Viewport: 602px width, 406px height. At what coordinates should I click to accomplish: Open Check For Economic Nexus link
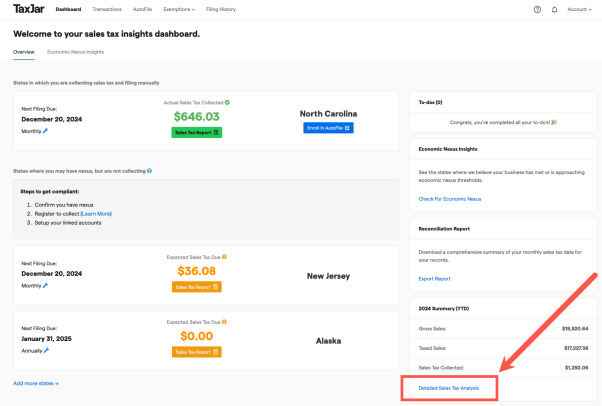[450, 199]
